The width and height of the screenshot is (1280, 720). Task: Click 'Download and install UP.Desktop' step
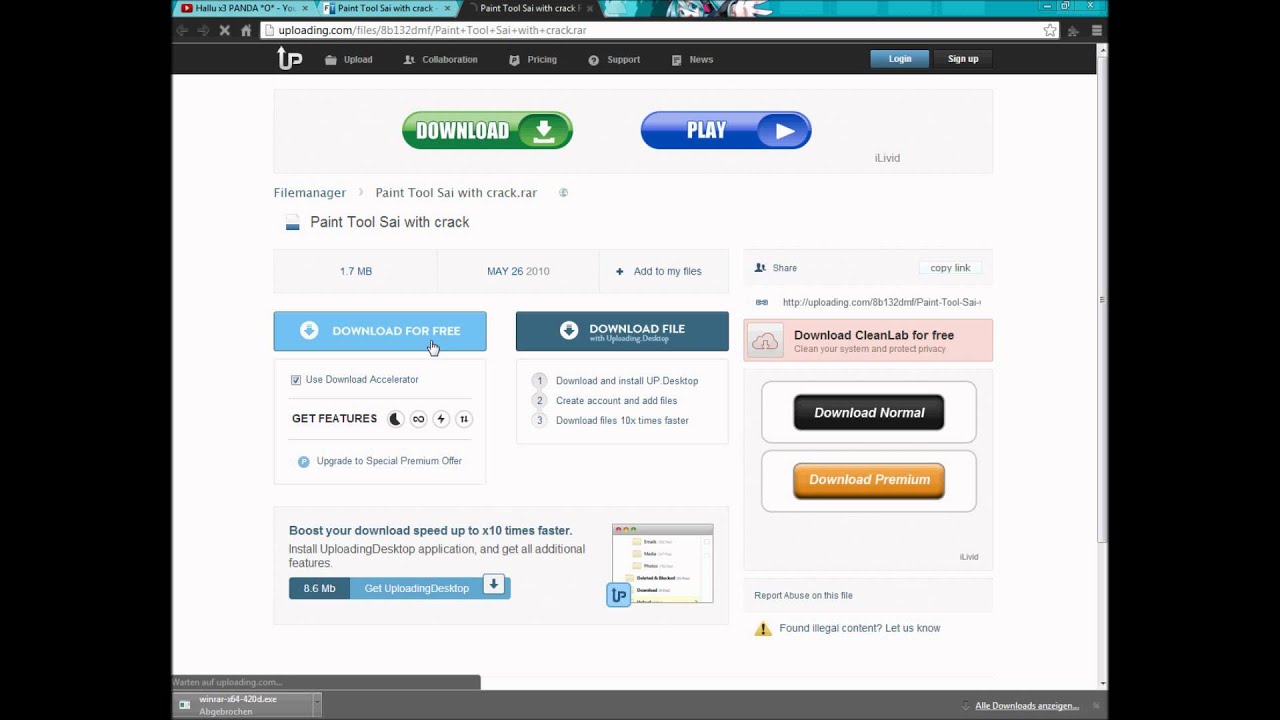click(x=627, y=381)
